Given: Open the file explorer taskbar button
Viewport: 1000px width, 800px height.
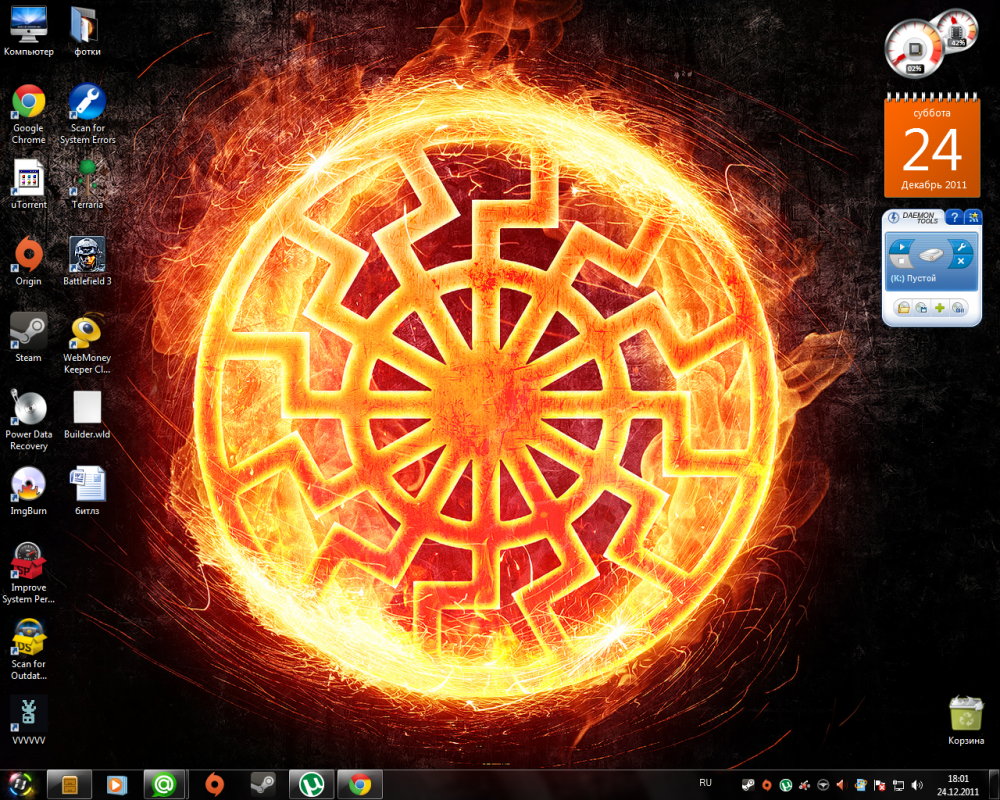Looking at the screenshot, I should tap(69, 785).
